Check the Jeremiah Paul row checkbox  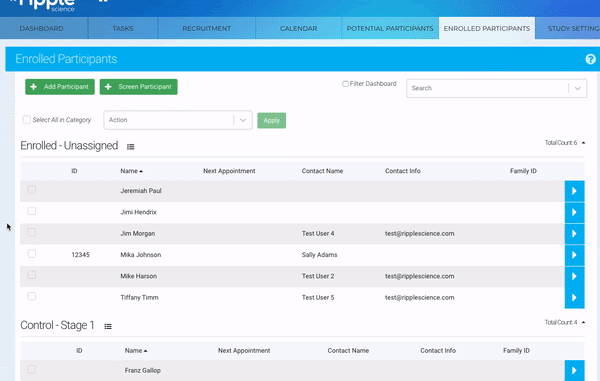tap(32, 190)
